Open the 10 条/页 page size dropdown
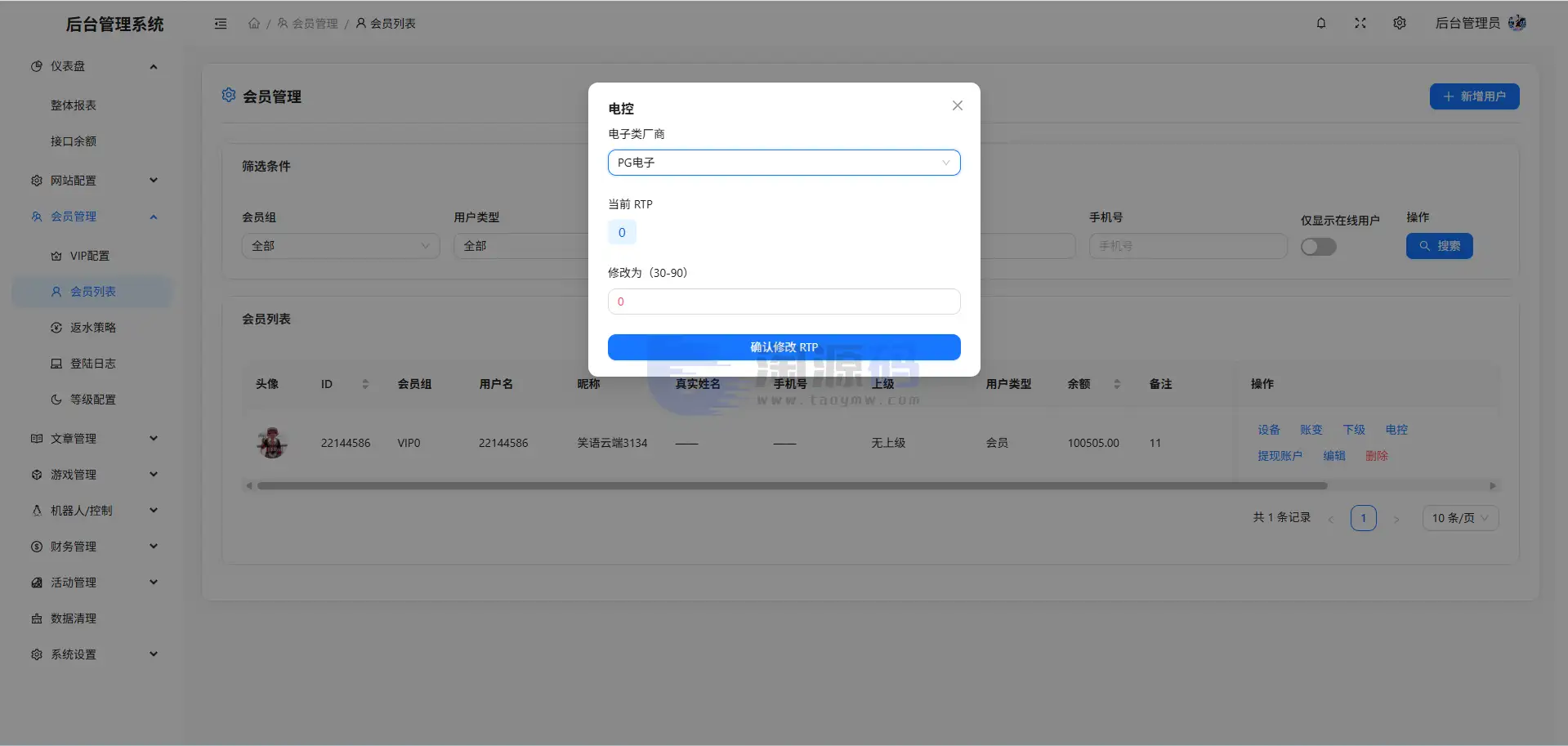Image resolution: width=1568 pixels, height=746 pixels. tap(1461, 518)
